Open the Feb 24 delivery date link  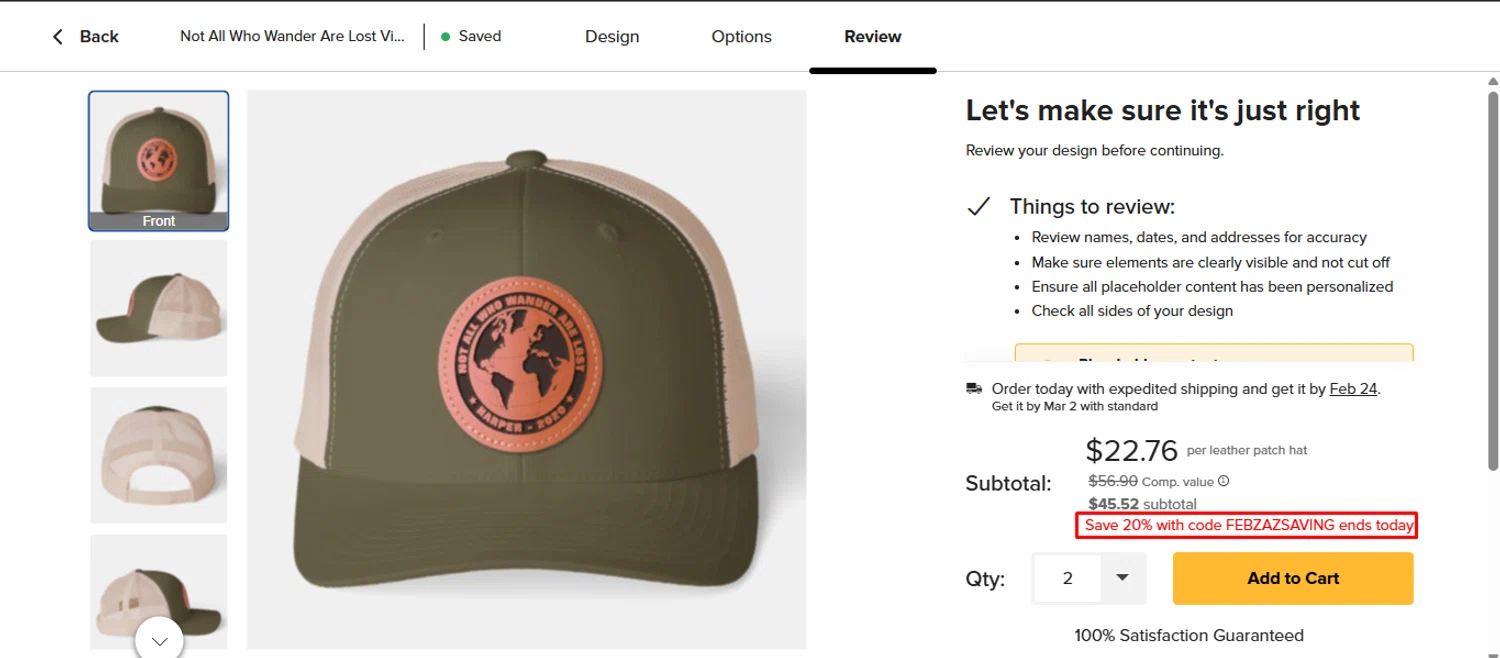point(1353,389)
